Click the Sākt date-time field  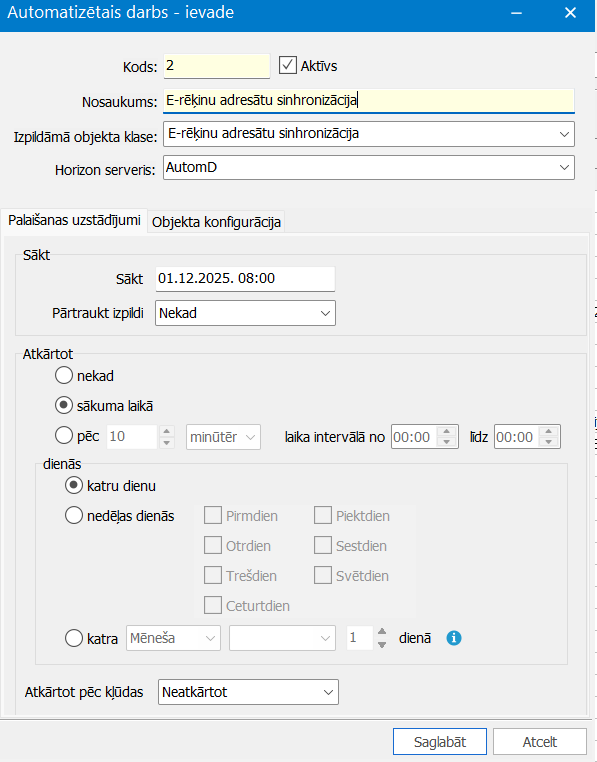tap(245, 278)
